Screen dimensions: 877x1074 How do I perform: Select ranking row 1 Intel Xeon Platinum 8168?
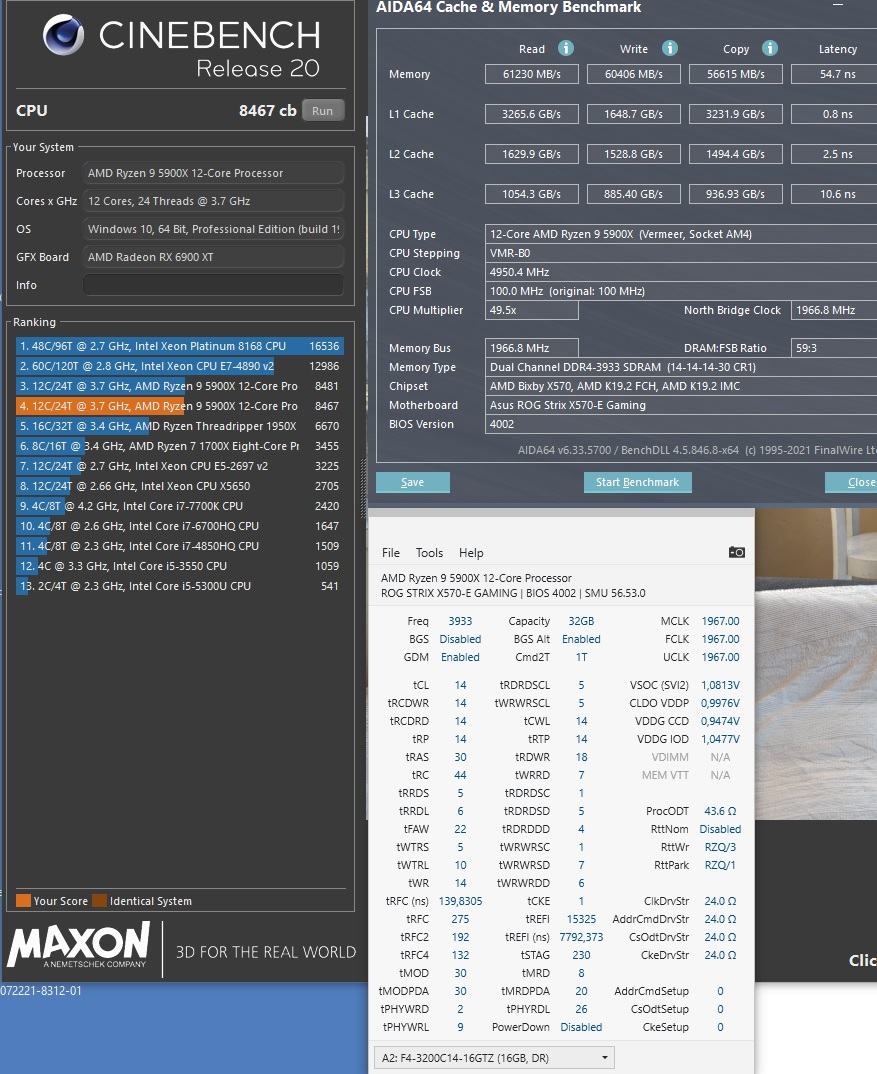click(180, 346)
